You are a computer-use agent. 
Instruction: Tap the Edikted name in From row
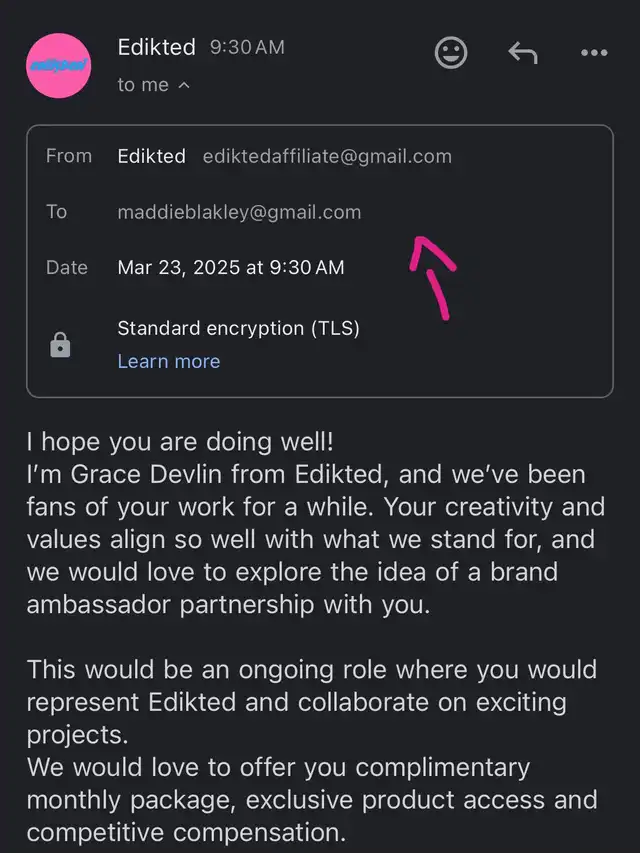(x=151, y=156)
